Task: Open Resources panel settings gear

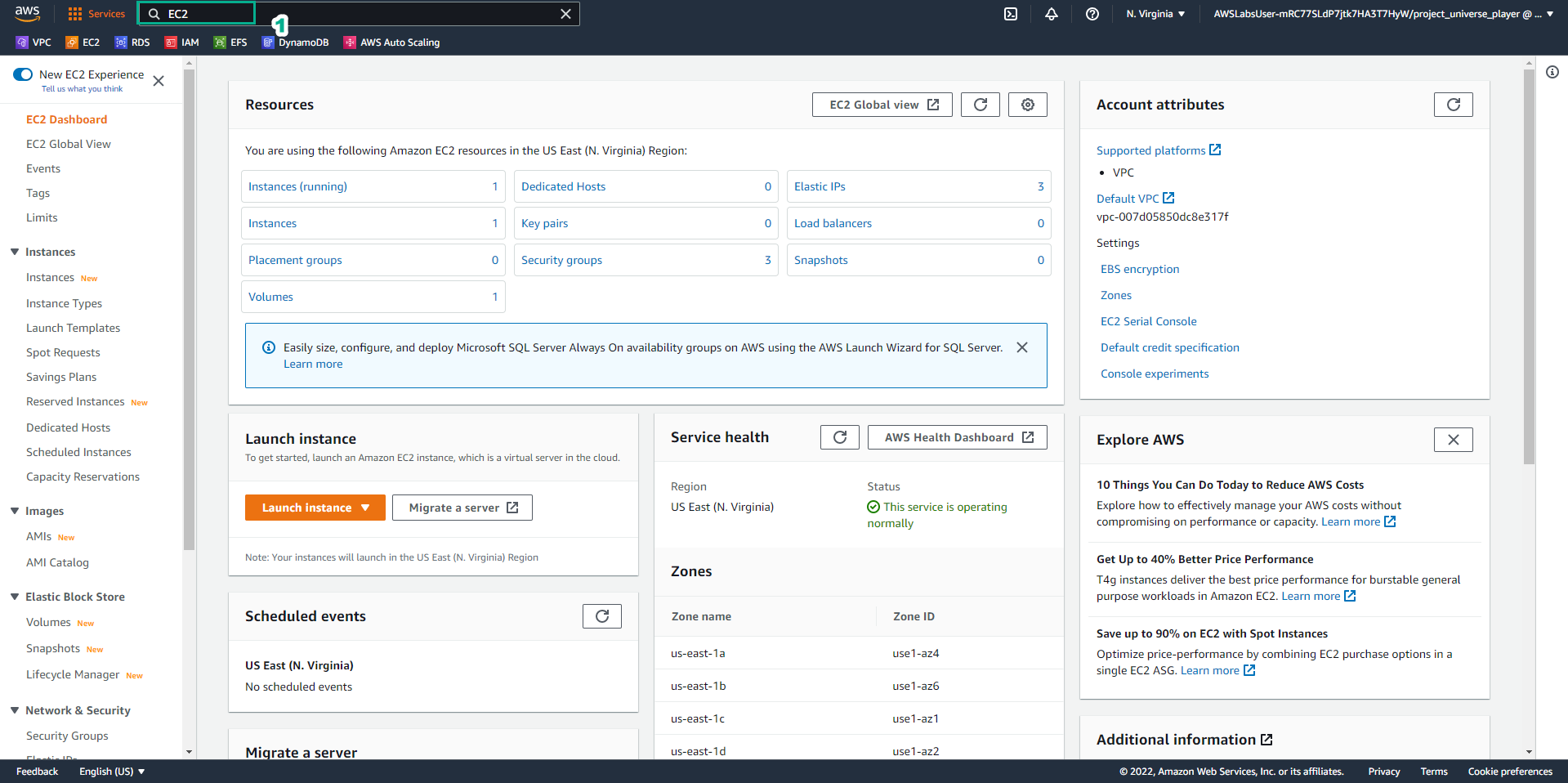Action: [x=1028, y=105]
